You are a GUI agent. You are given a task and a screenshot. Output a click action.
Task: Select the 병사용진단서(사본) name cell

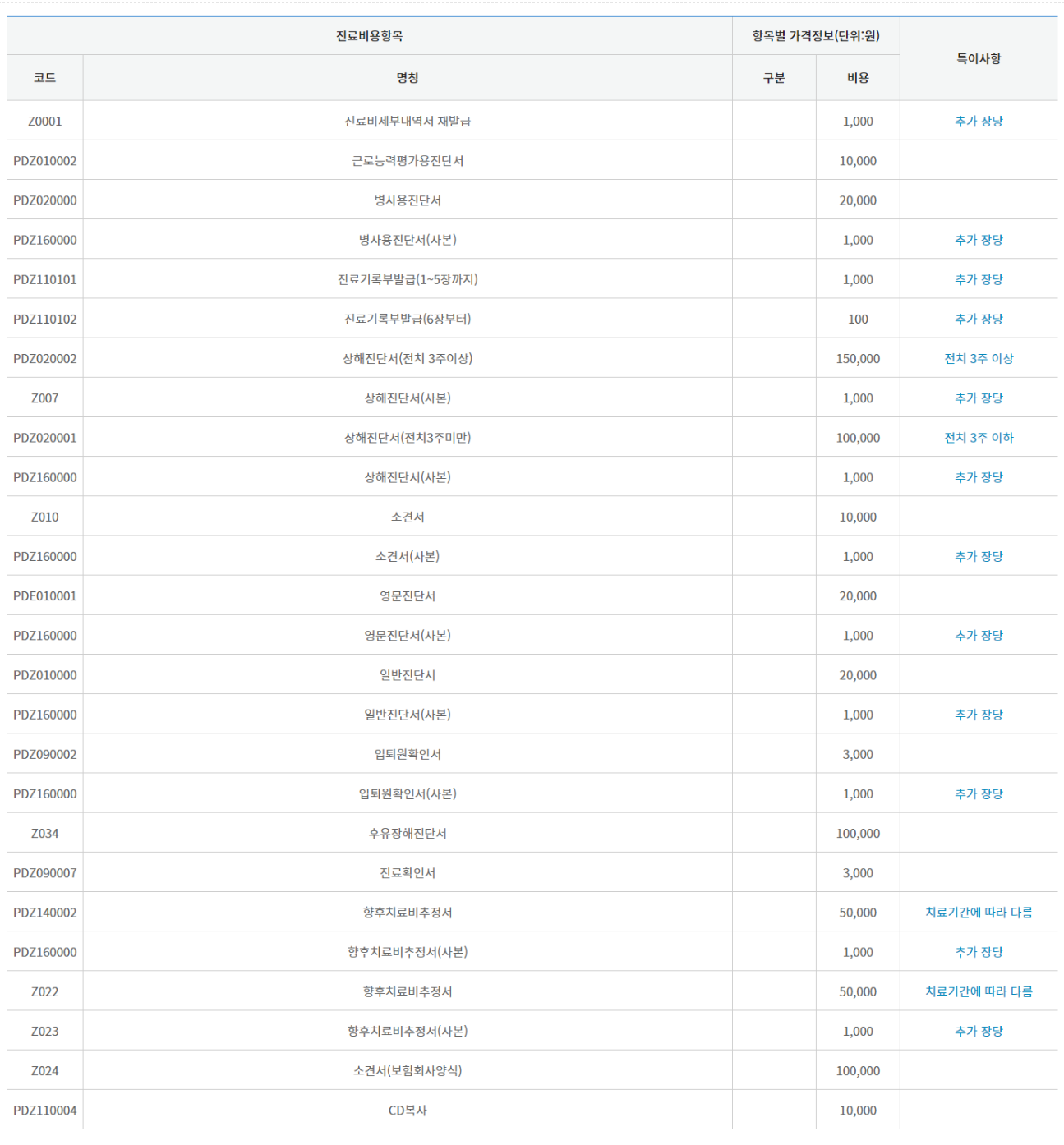(x=408, y=240)
